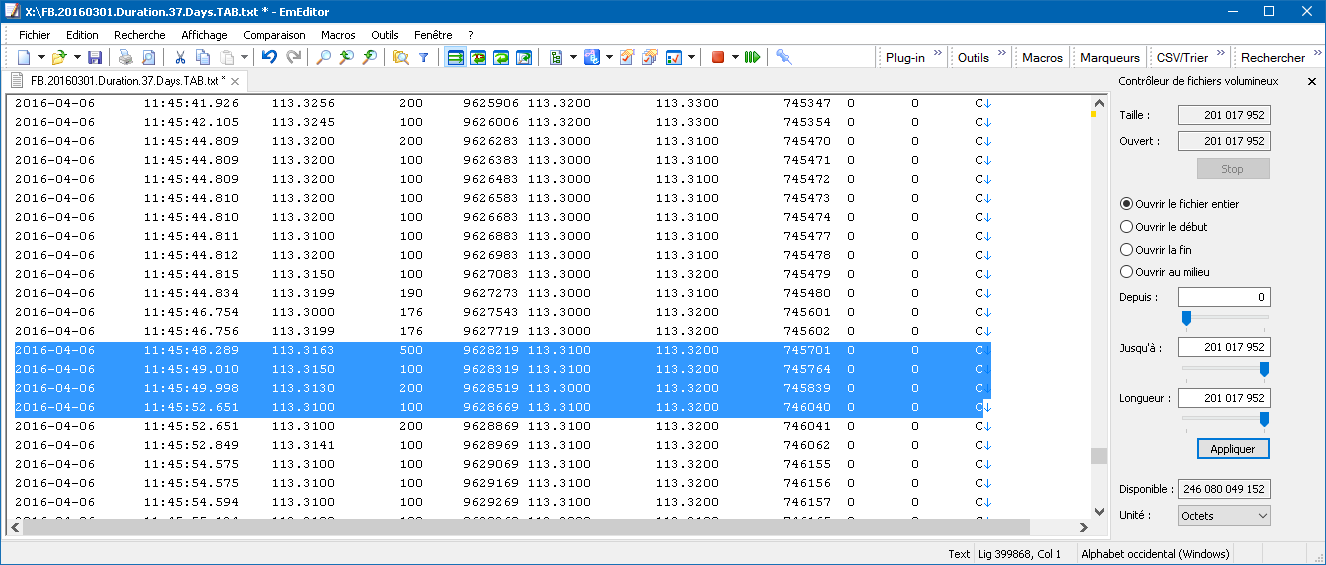This screenshot has width=1326, height=565.
Task: Open the Affichage menu
Action: (x=204, y=35)
